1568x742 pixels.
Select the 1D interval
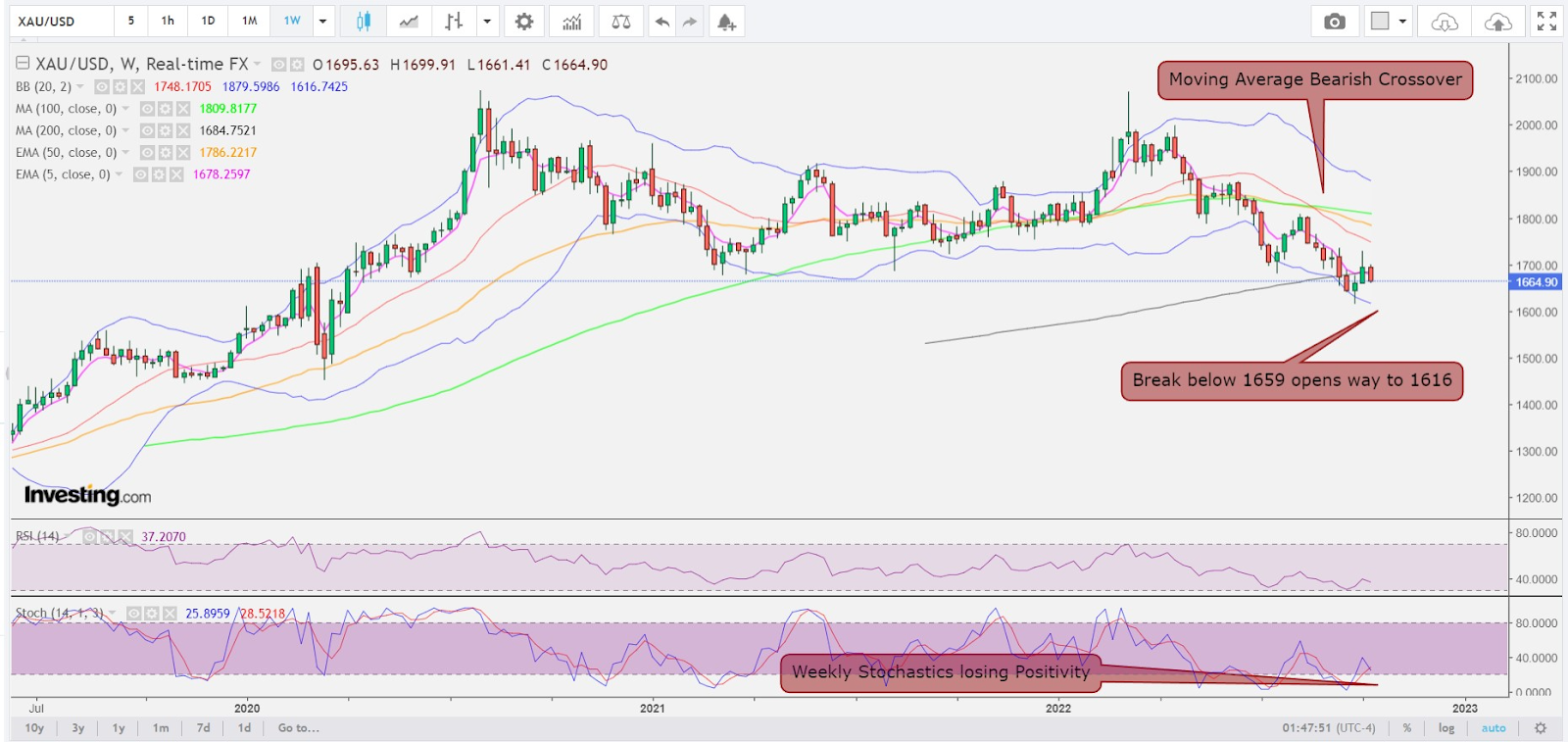click(x=208, y=21)
